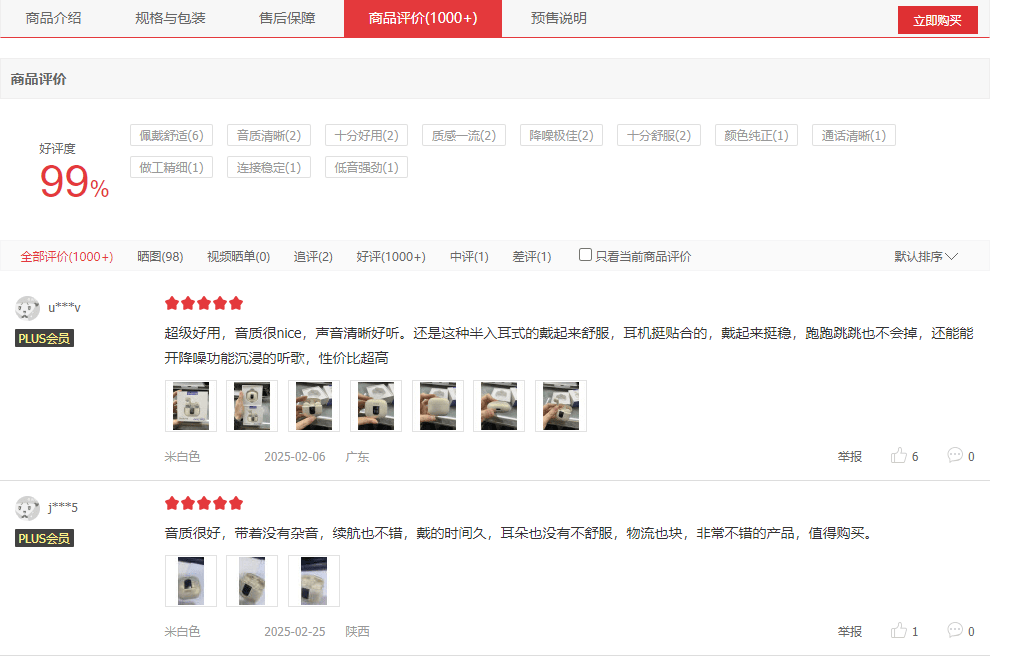The height and width of the screenshot is (660, 1018).
Task: Open comment bubble on j***5's review
Action: tap(954, 630)
